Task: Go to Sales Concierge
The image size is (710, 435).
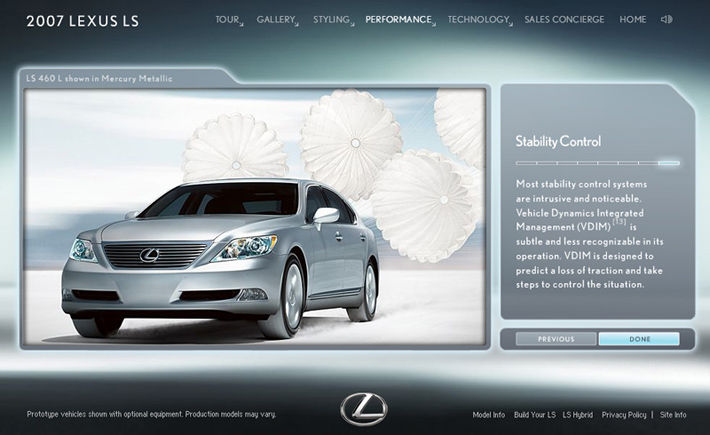Action: (x=564, y=19)
